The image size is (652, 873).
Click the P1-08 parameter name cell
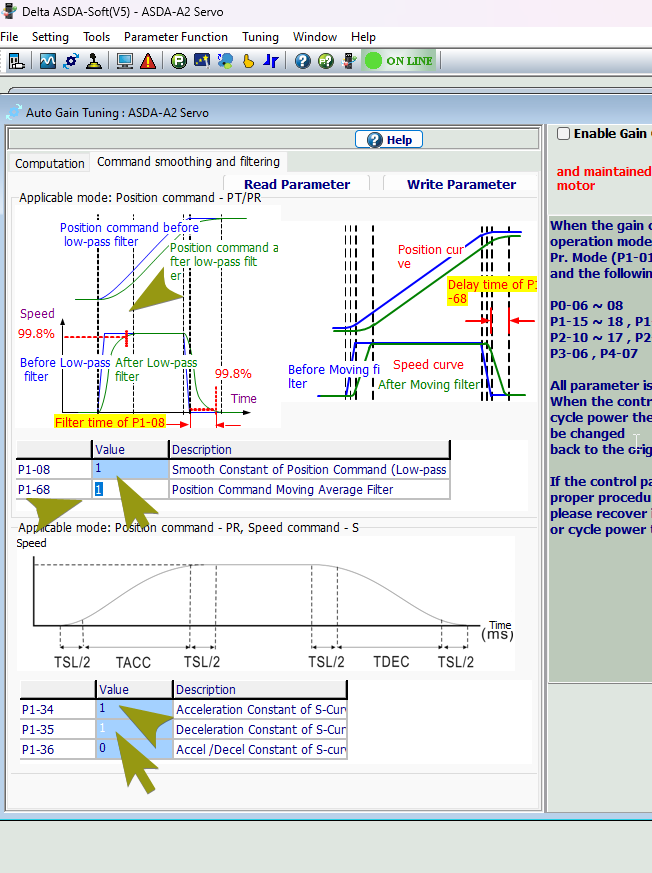[x=53, y=469]
